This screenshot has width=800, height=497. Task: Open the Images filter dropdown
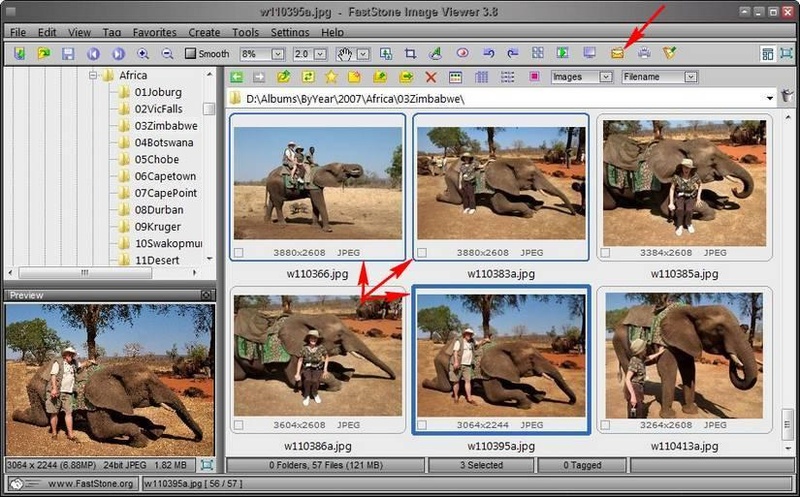tap(606, 77)
